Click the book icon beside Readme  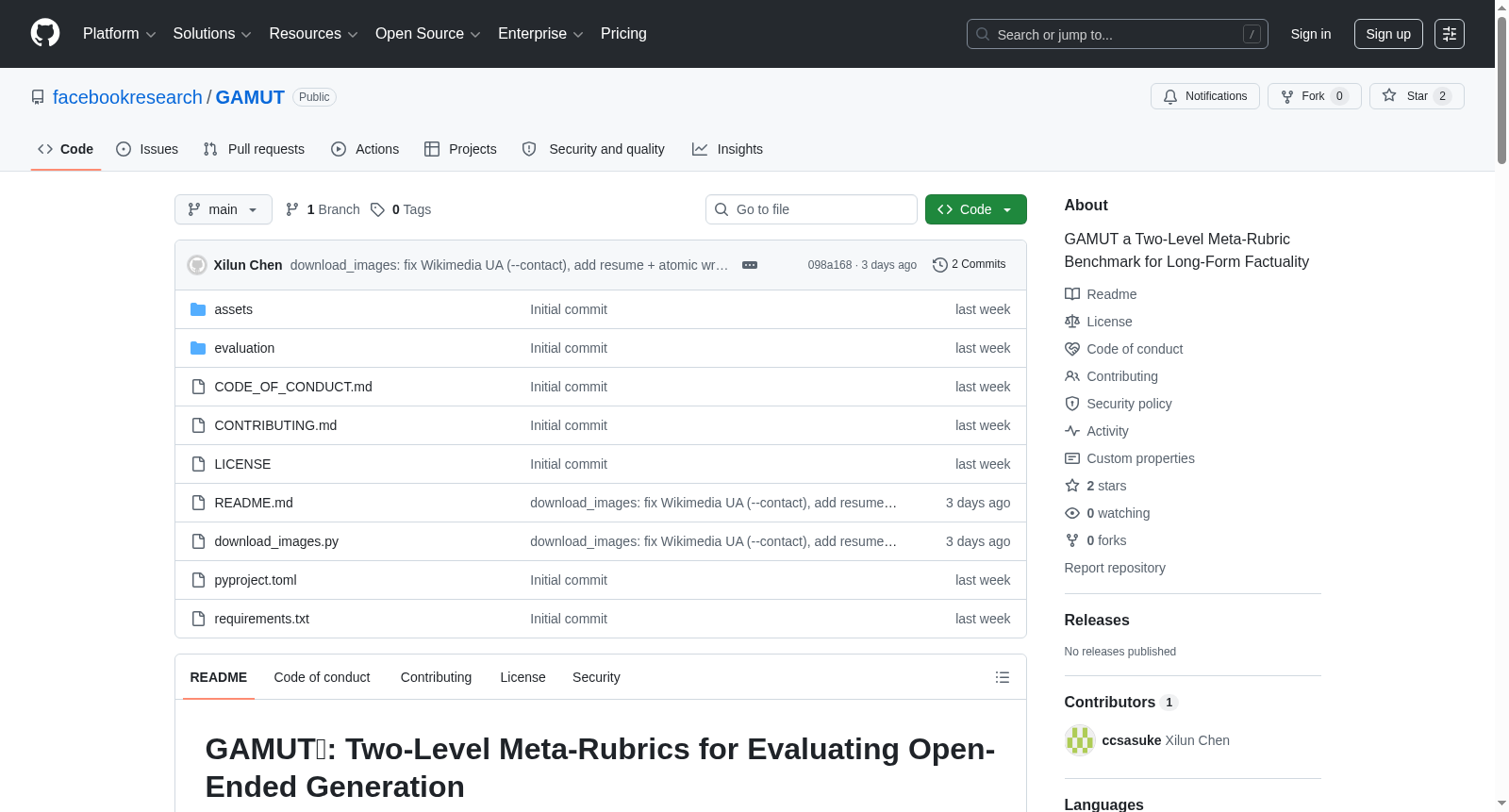click(x=1072, y=294)
